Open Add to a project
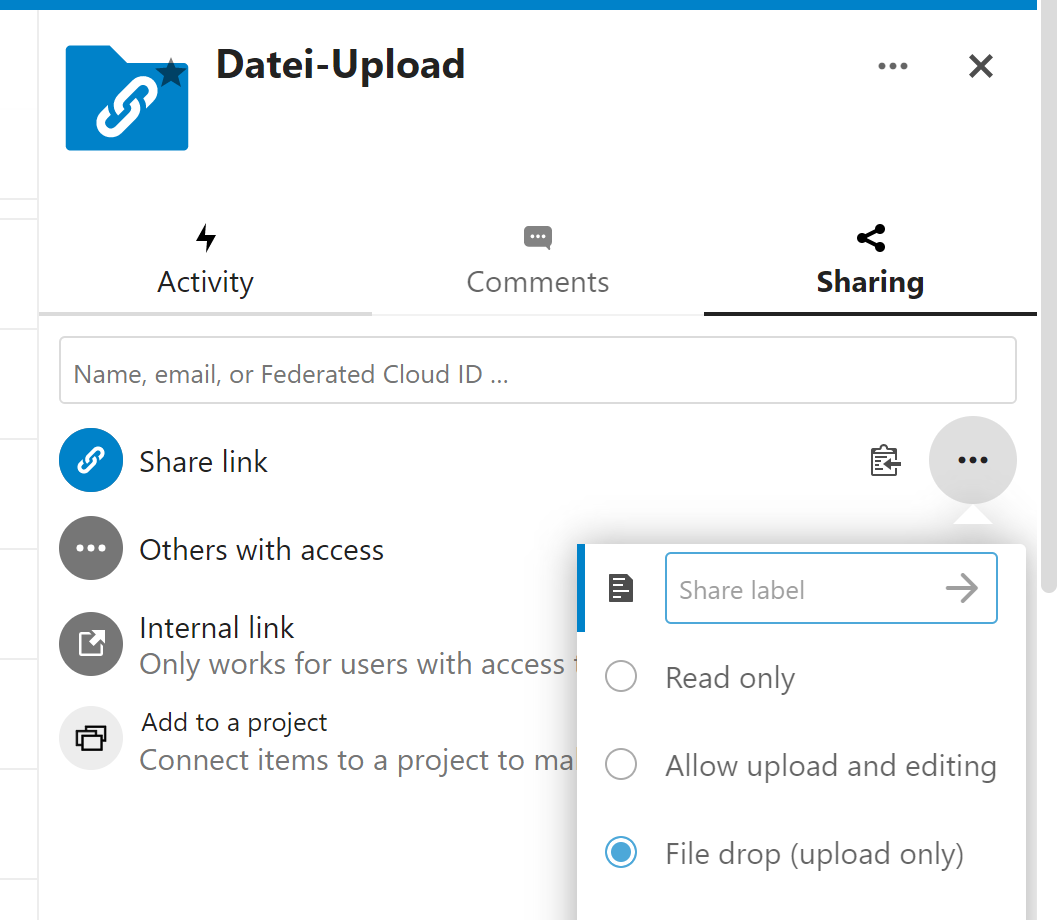This screenshot has width=1061, height=920. point(234,723)
